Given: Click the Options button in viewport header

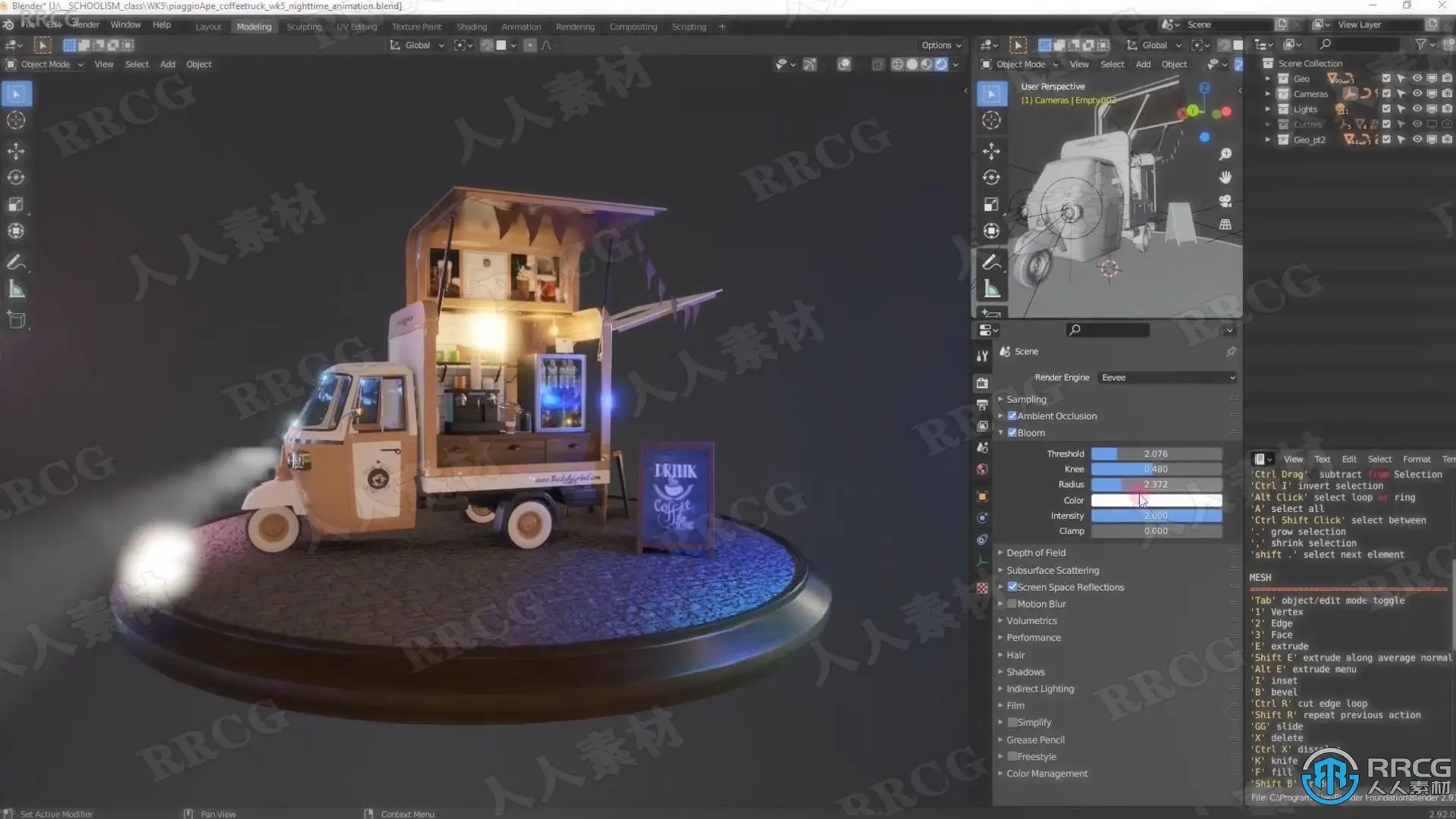Looking at the screenshot, I should tap(940, 45).
